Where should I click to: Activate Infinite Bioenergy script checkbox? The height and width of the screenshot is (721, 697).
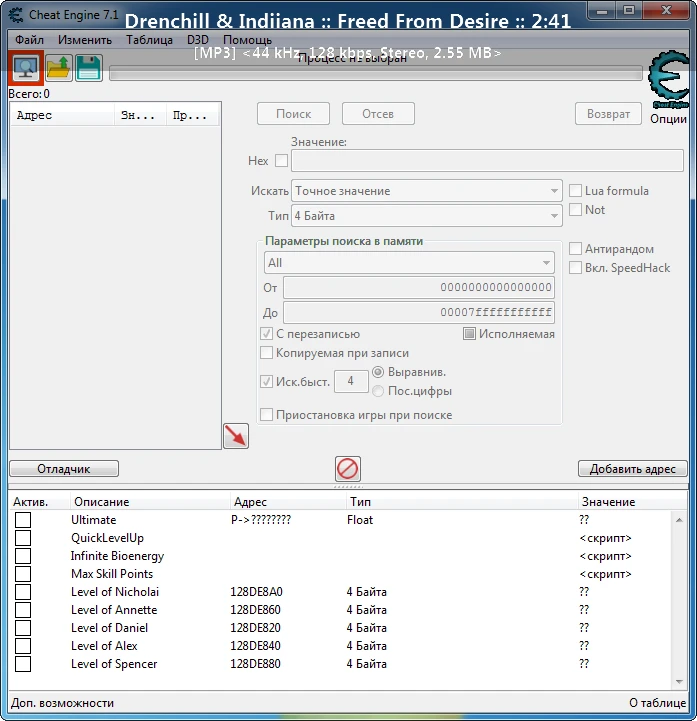[23, 555]
